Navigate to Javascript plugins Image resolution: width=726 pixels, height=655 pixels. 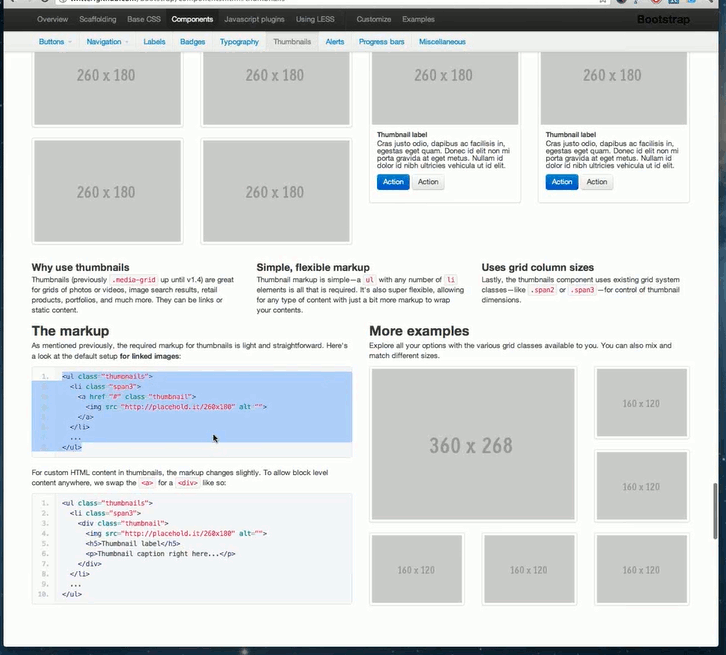(x=254, y=19)
